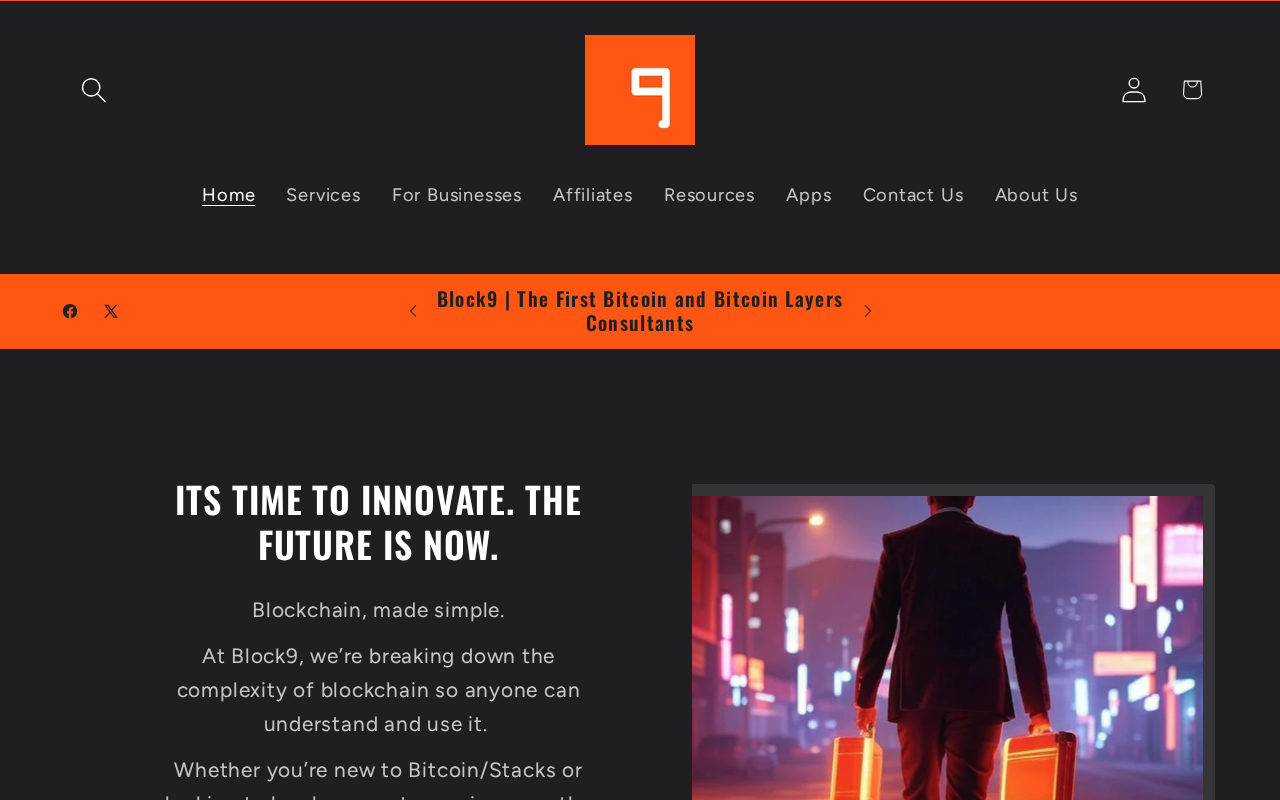Click the Block9 orange logo
Screen dimensions: 1280x800
(x=640, y=90)
